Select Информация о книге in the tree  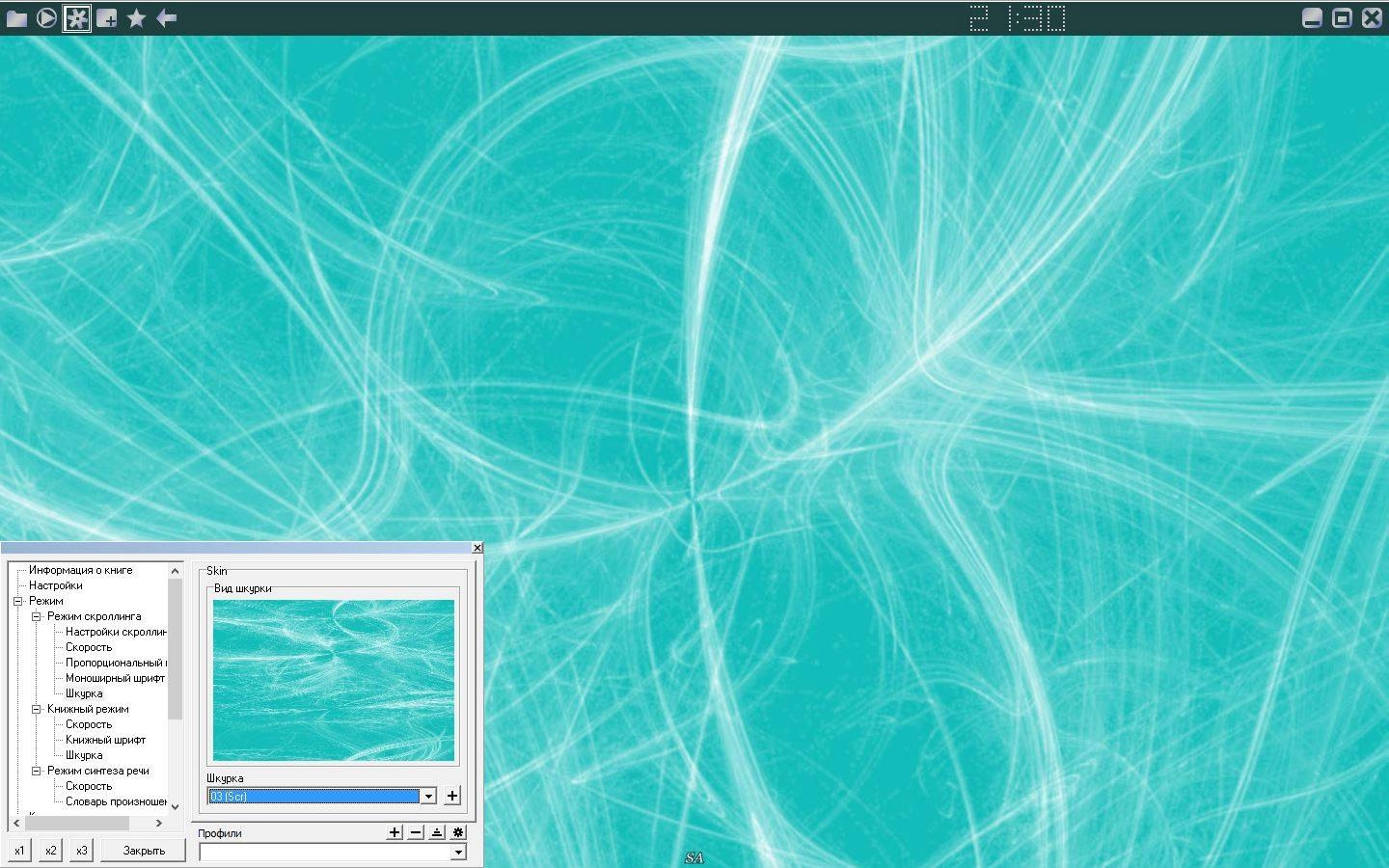(x=81, y=570)
